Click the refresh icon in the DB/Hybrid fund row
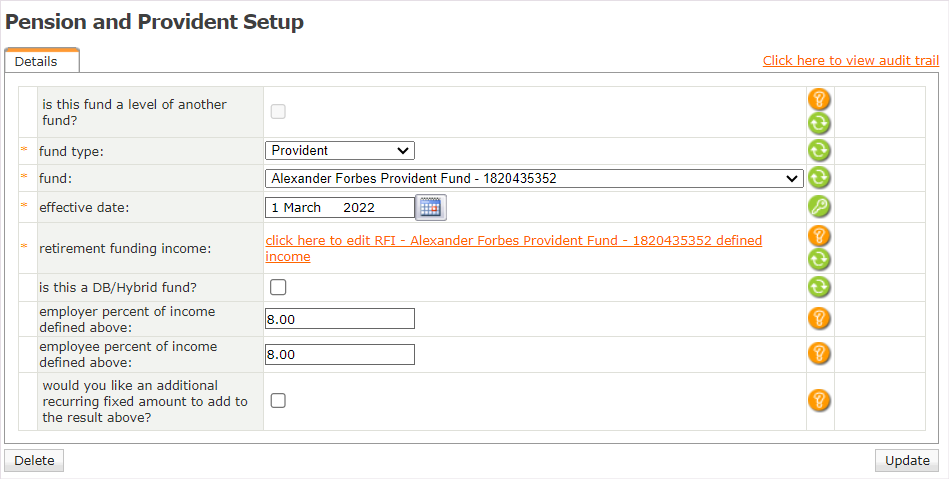 click(x=819, y=287)
